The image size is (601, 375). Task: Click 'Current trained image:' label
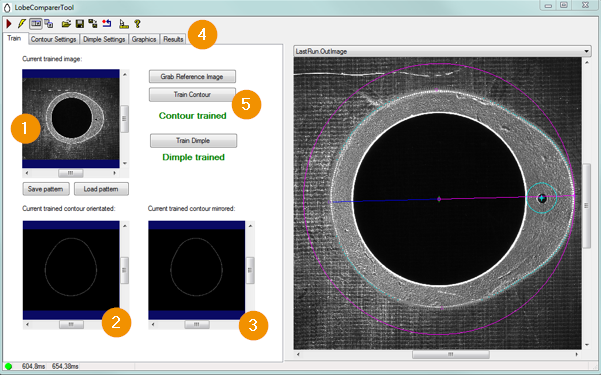[52, 59]
